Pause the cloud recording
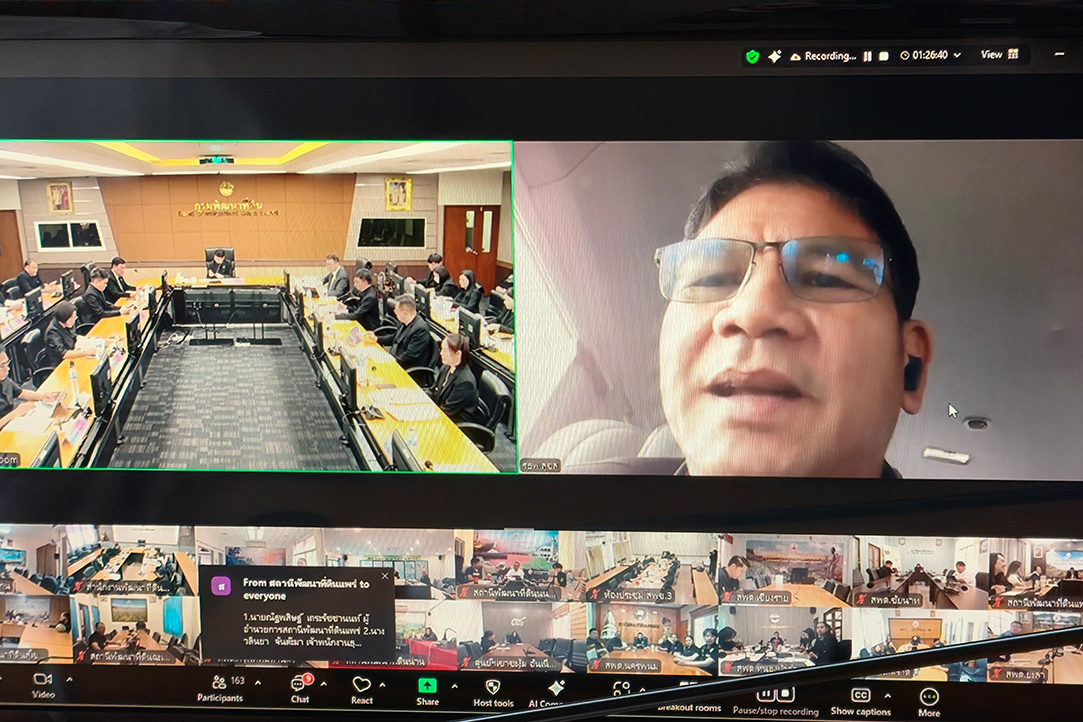Image resolution: width=1083 pixels, height=722 pixels. [x=868, y=56]
